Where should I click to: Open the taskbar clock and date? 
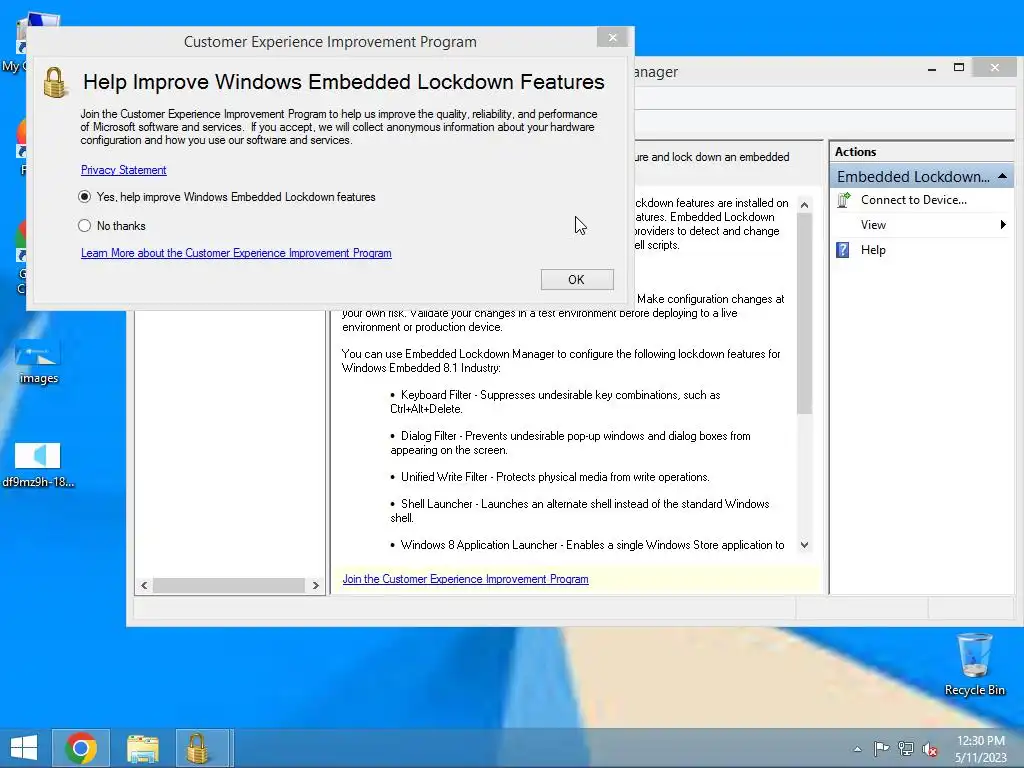point(981,748)
